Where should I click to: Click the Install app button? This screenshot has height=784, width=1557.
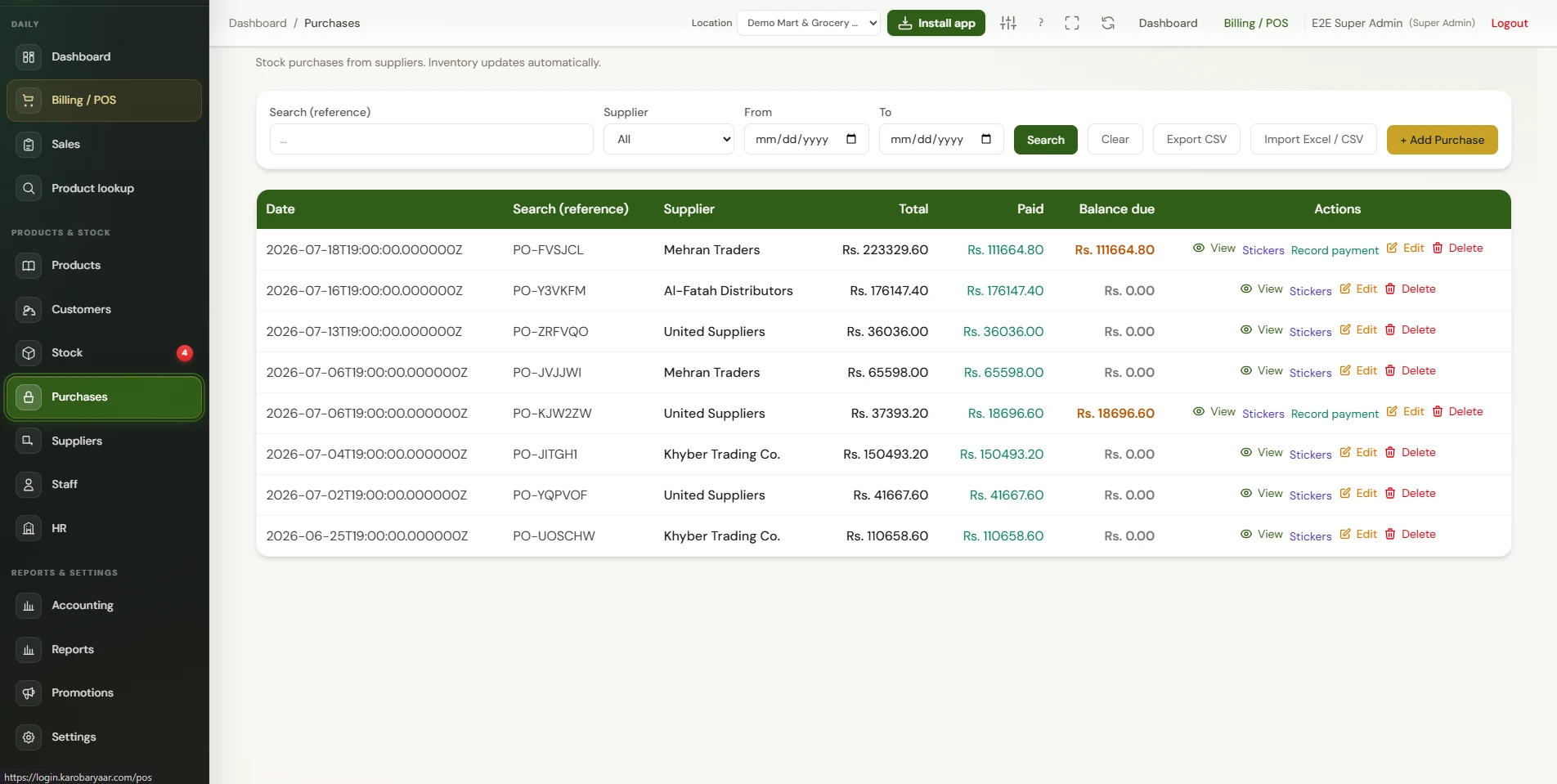coord(936,23)
